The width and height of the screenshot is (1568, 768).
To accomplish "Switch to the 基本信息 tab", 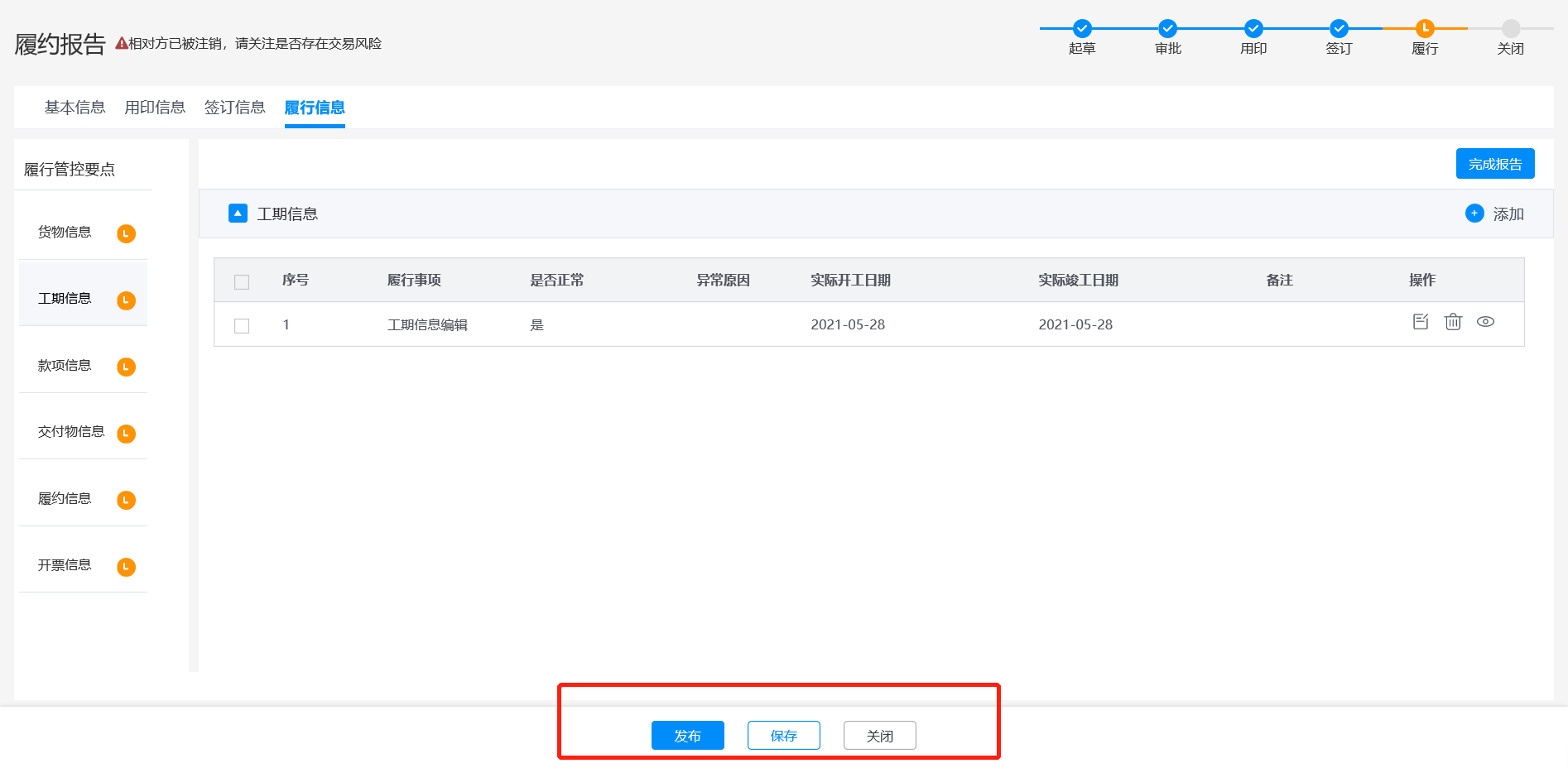I will (x=75, y=108).
